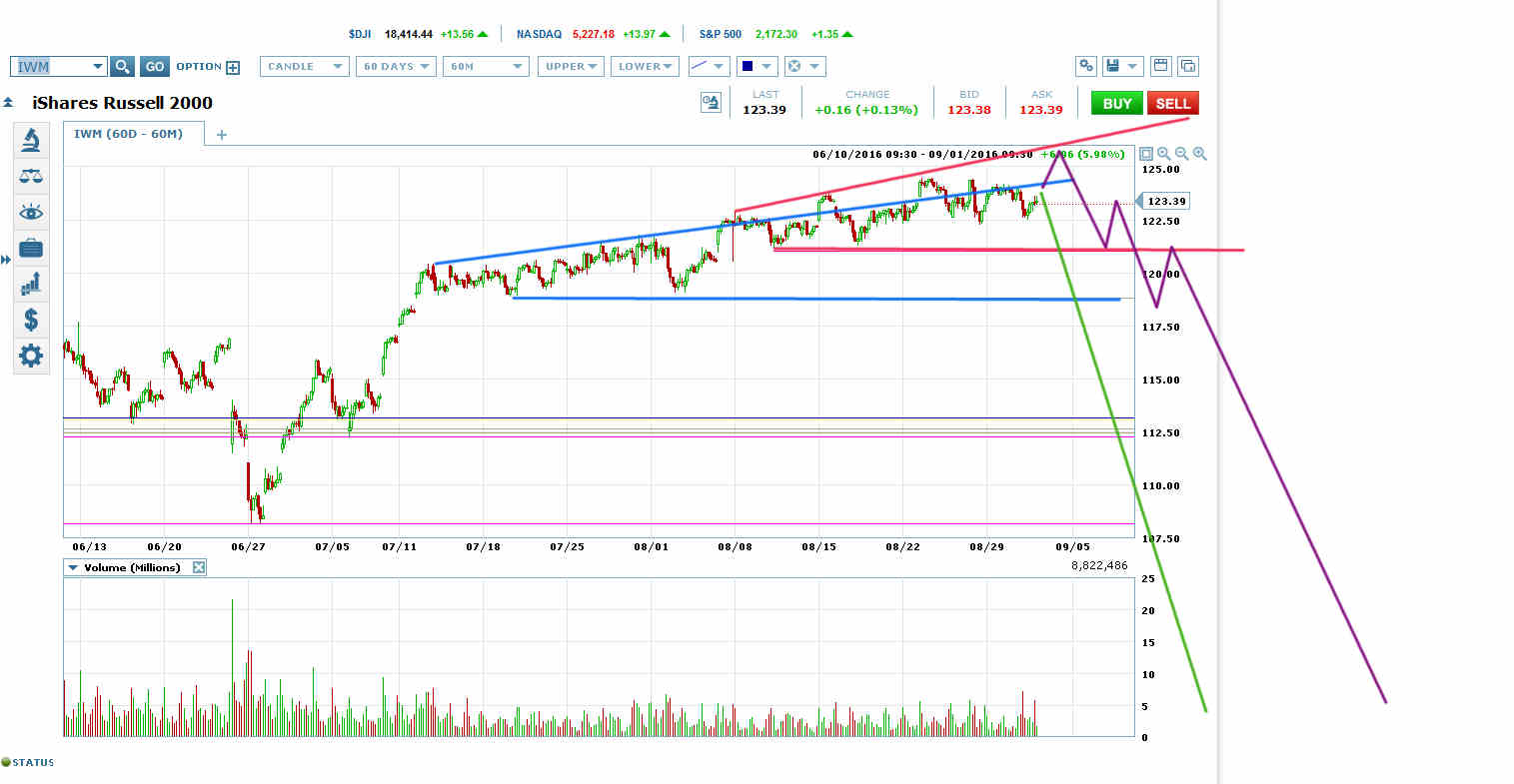Click the quote research icon beside LAST
Image resolution: width=1514 pixels, height=784 pixels.
(711, 102)
